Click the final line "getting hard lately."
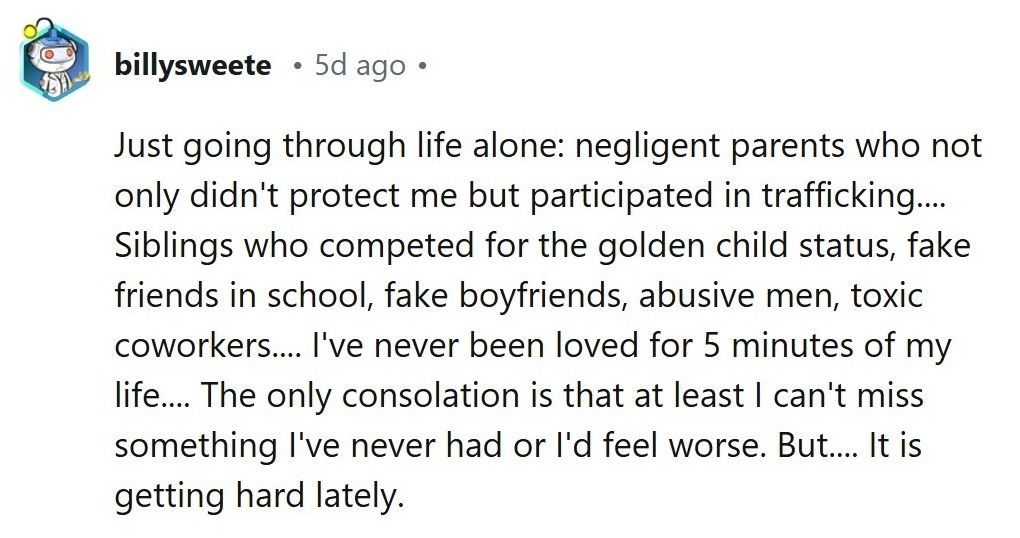Viewport: 1020px width, 538px height. 260,496
